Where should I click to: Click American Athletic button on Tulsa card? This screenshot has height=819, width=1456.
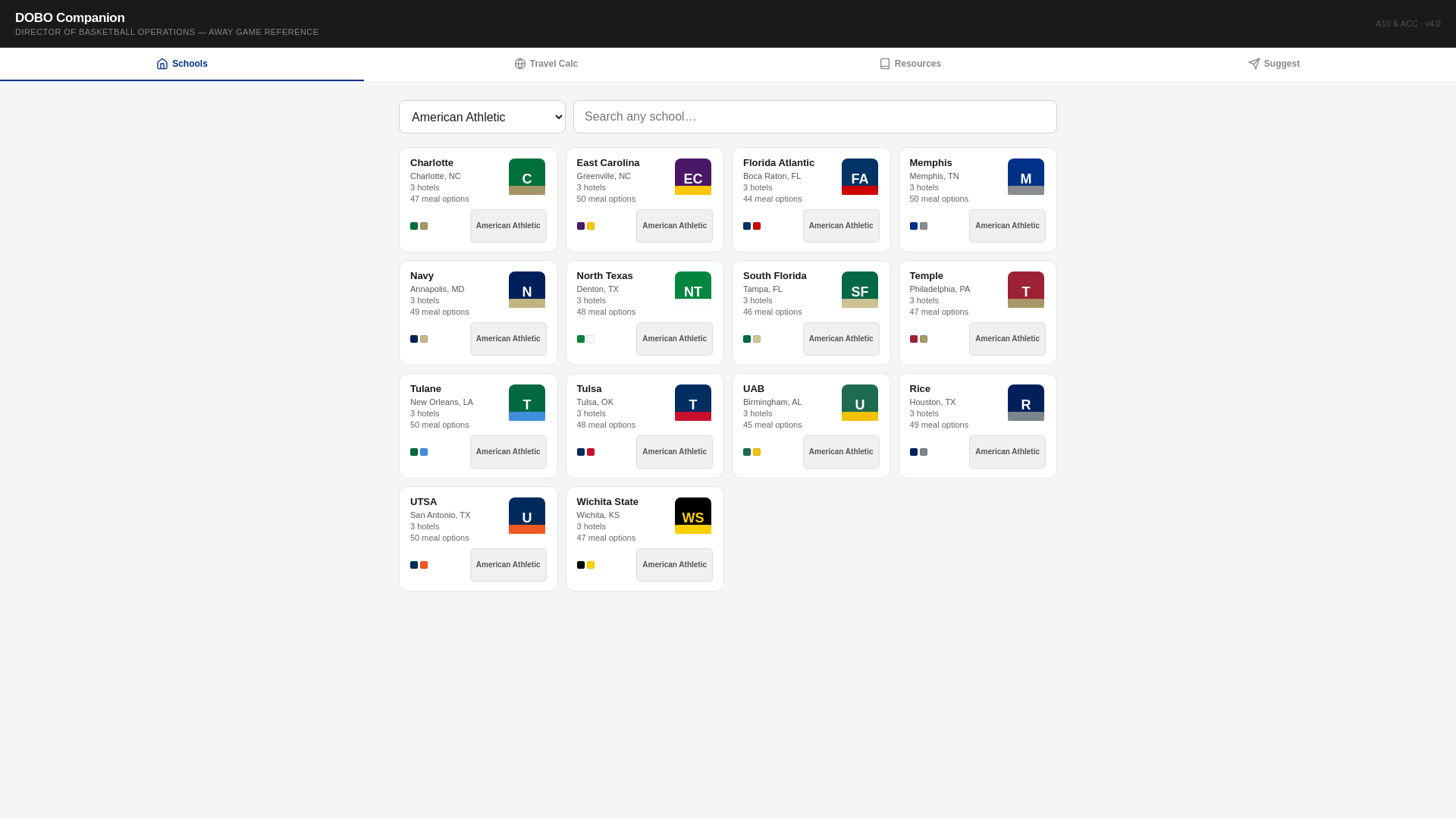(x=674, y=452)
